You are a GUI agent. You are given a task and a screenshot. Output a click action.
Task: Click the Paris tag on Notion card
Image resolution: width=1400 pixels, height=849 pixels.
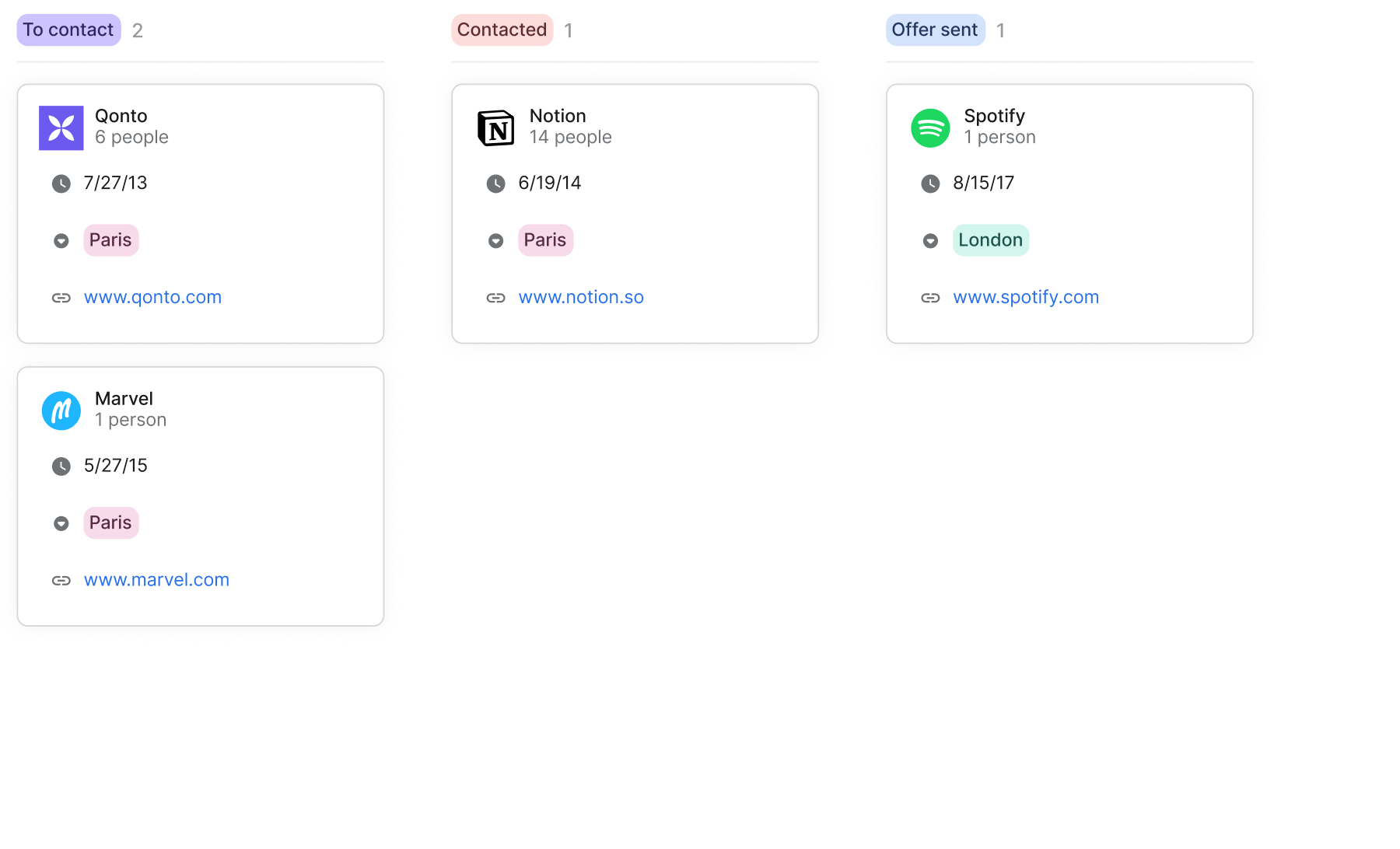546,240
